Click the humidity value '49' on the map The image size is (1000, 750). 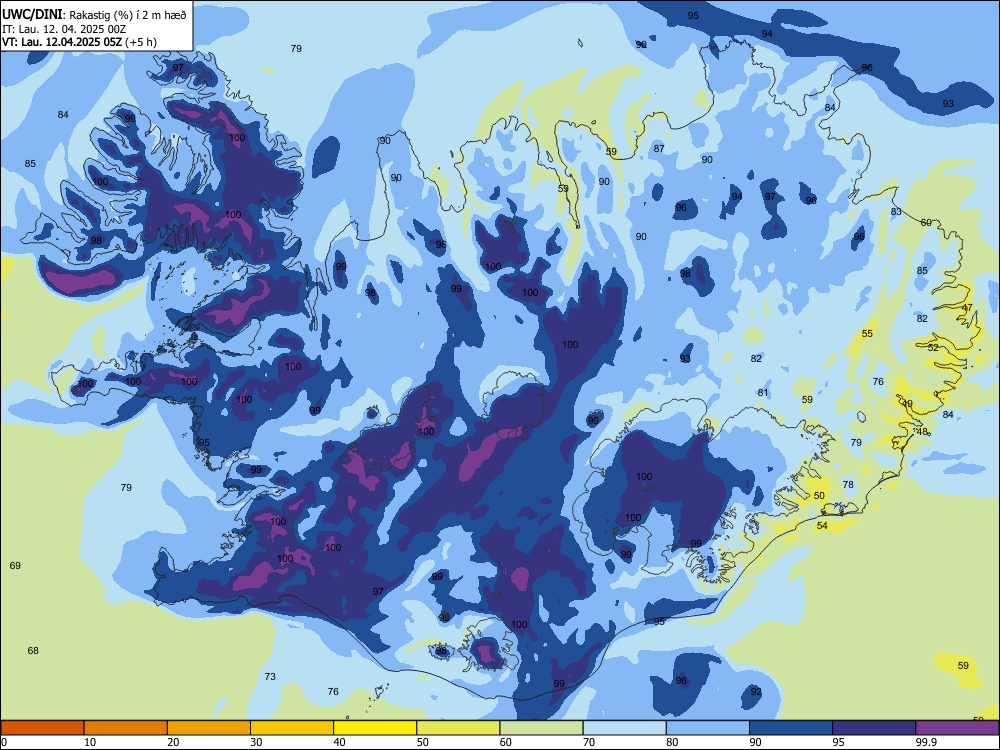(x=908, y=404)
